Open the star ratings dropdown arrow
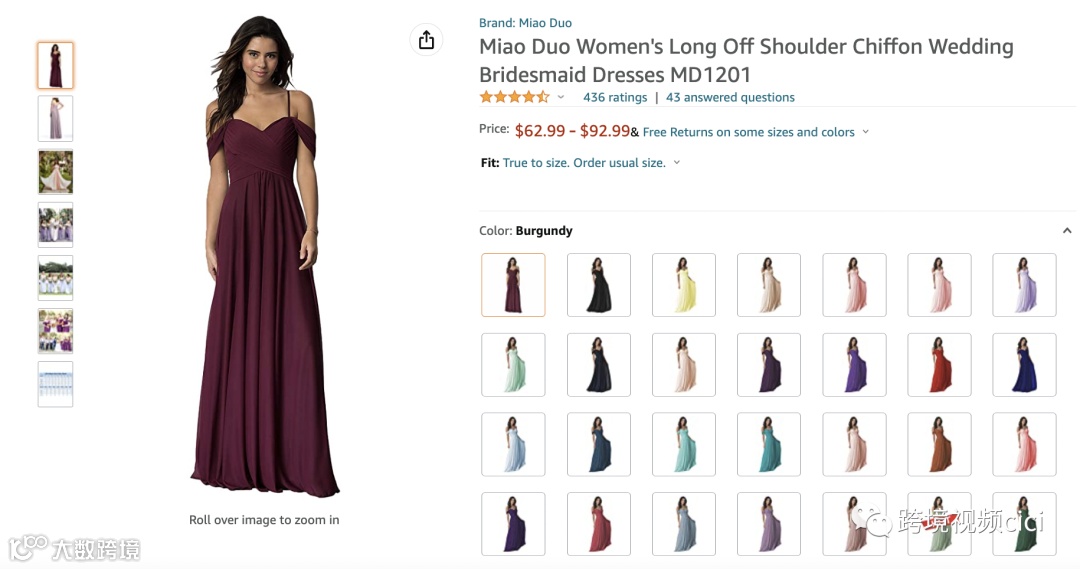Image resolution: width=1080 pixels, height=569 pixels. click(561, 97)
